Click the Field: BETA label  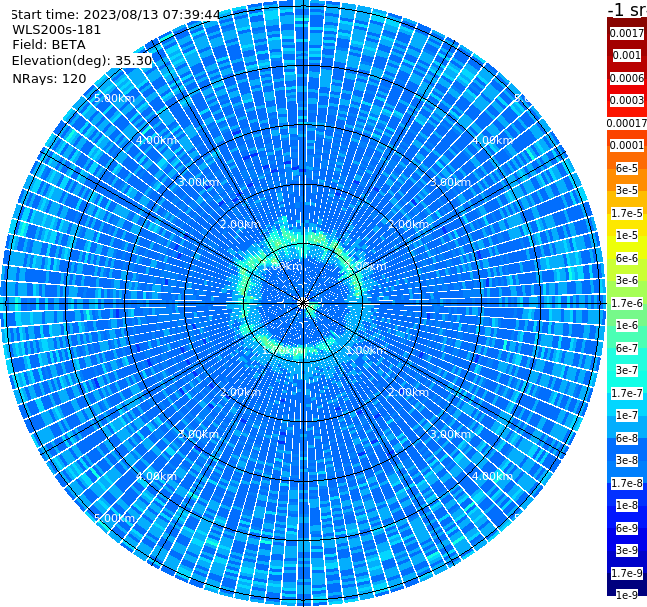tap(49, 45)
